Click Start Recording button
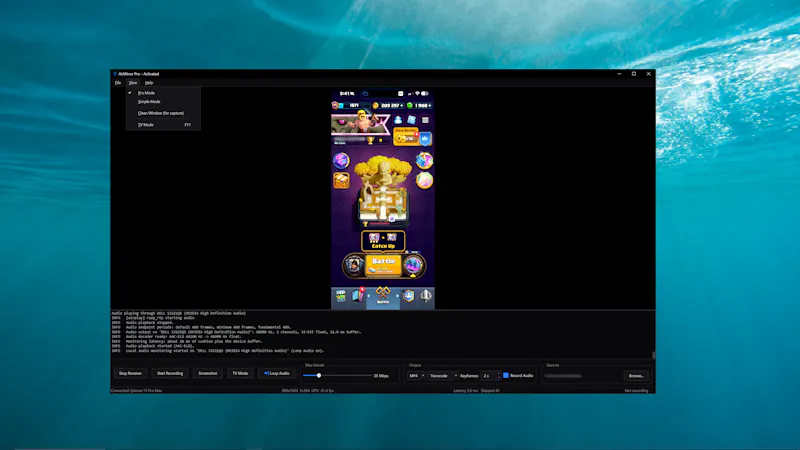 [170, 373]
